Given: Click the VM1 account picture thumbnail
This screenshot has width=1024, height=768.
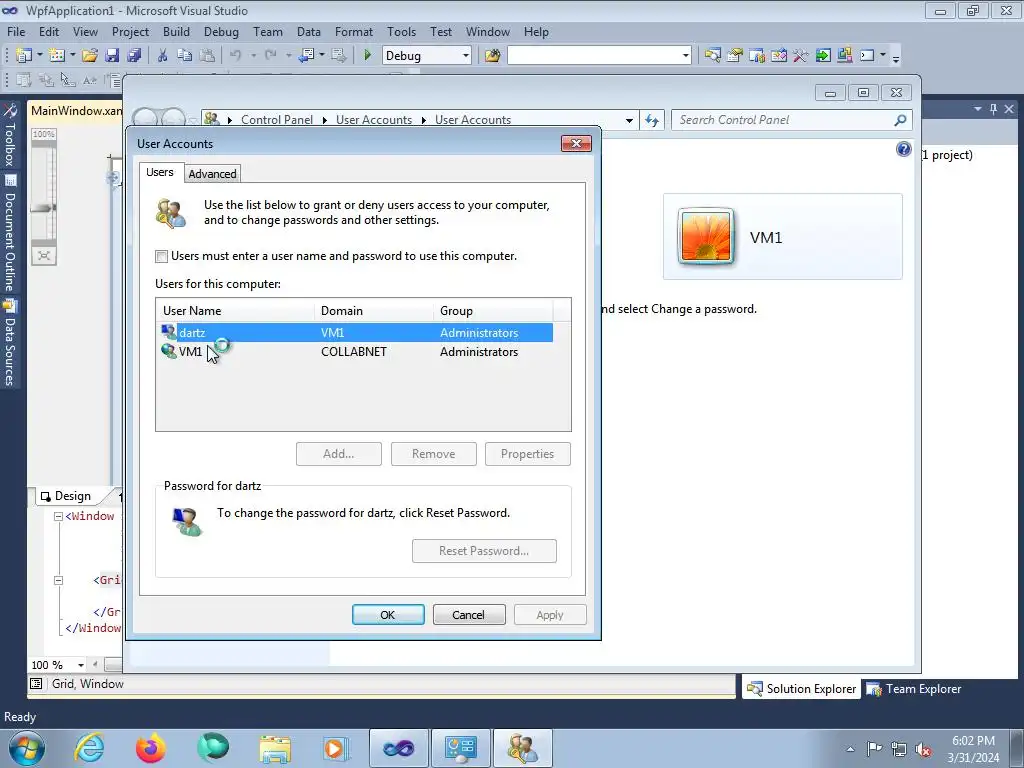Looking at the screenshot, I should coord(705,236).
